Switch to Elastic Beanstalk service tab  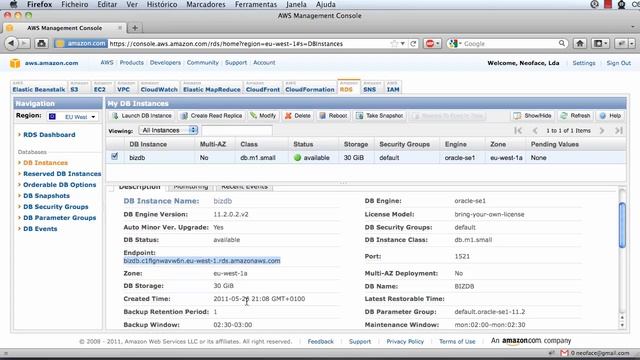click(x=39, y=87)
